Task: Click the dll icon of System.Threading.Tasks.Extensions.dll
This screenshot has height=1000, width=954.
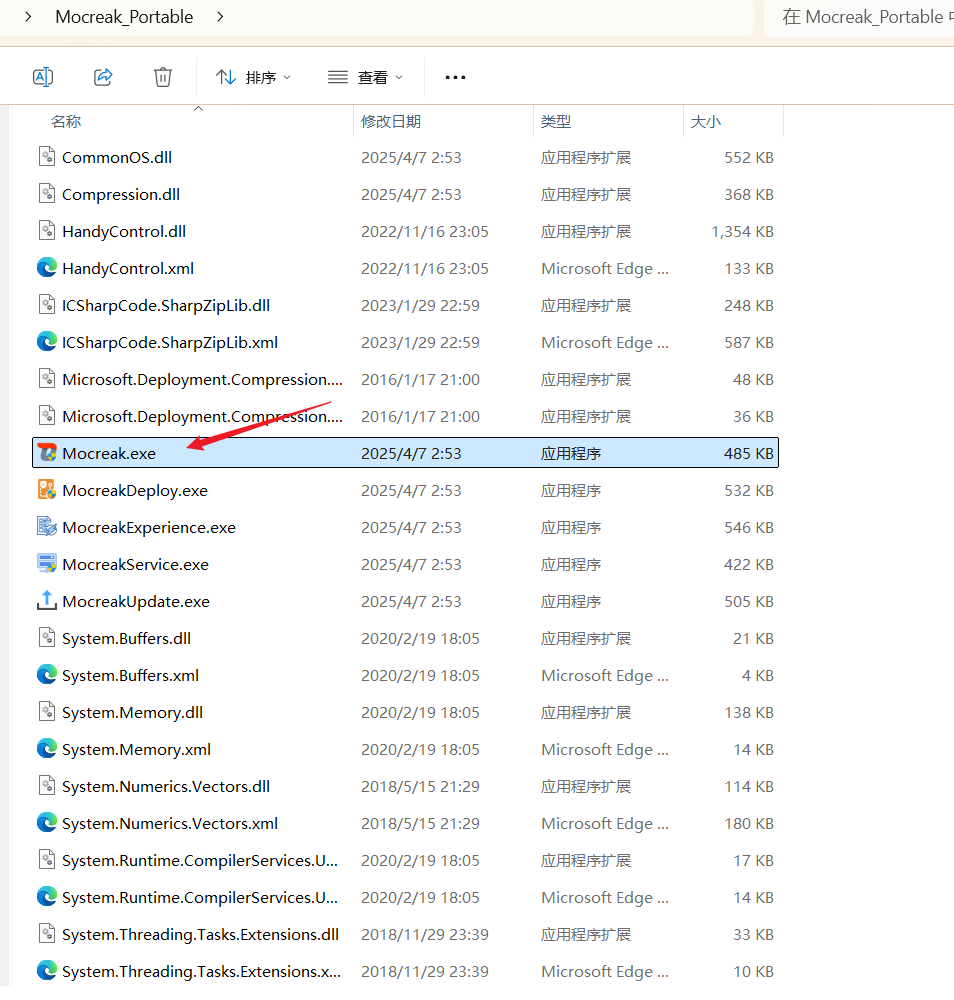Action: click(47, 934)
